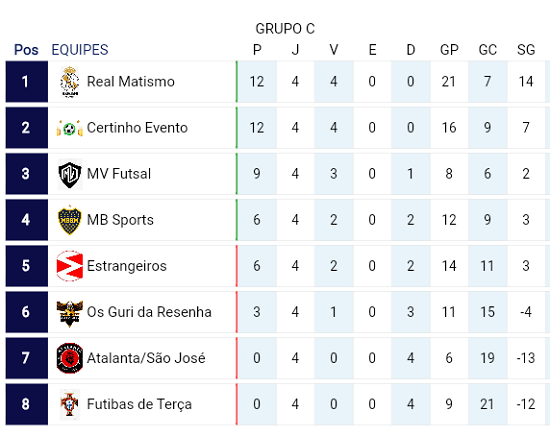Click the Certinho Evento team logo
This screenshot has width=550, height=431.
70,128
